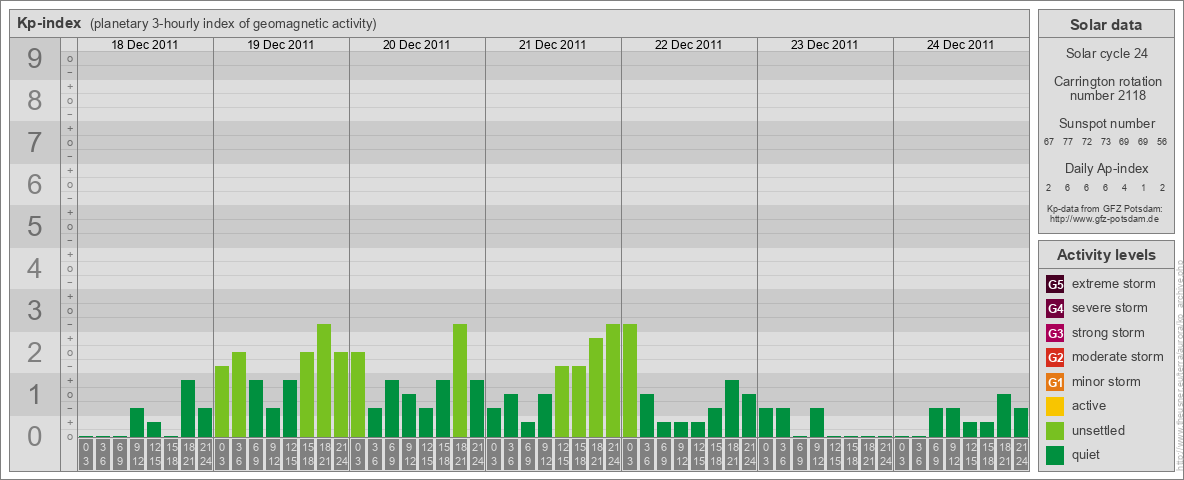The image size is (1184, 480).
Task: Click the yellow active level swatch
Action: (1055, 406)
